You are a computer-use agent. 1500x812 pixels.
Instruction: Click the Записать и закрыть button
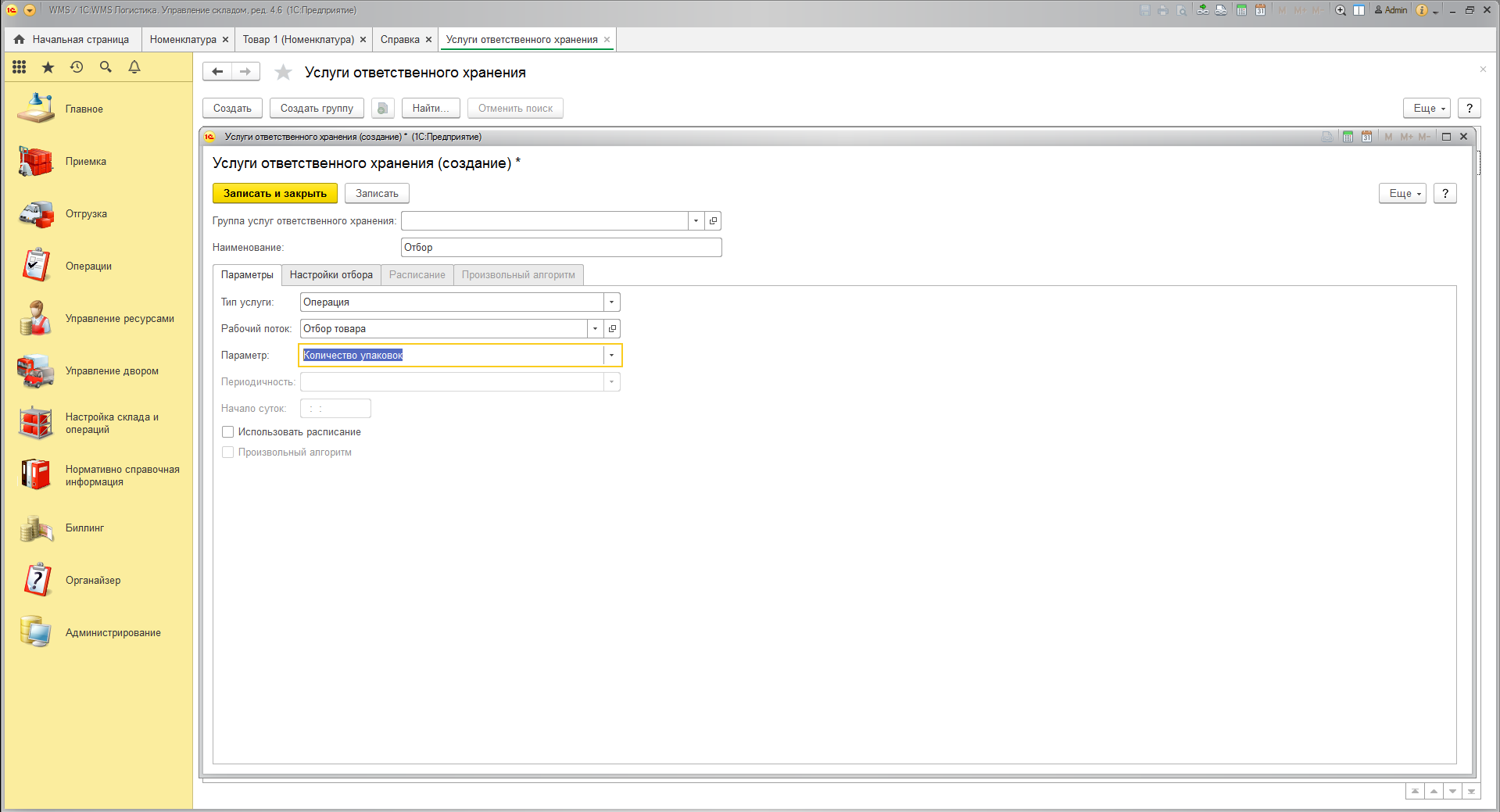(274, 193)
